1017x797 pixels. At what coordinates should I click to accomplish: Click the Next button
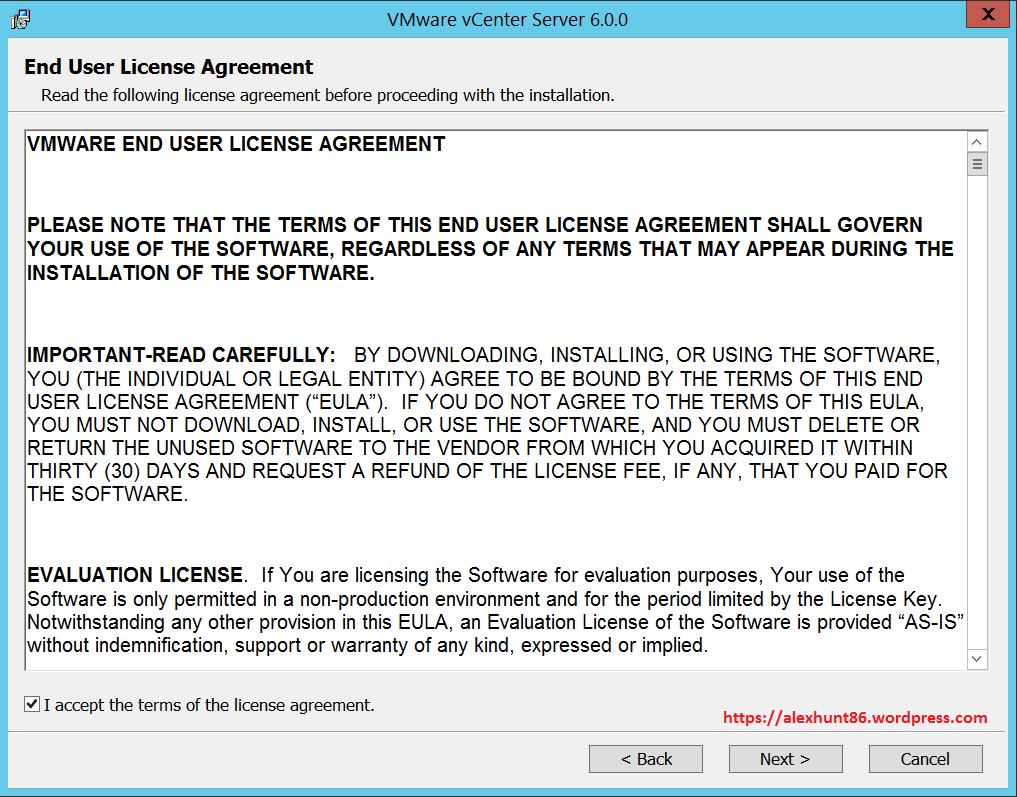(785, 759)
